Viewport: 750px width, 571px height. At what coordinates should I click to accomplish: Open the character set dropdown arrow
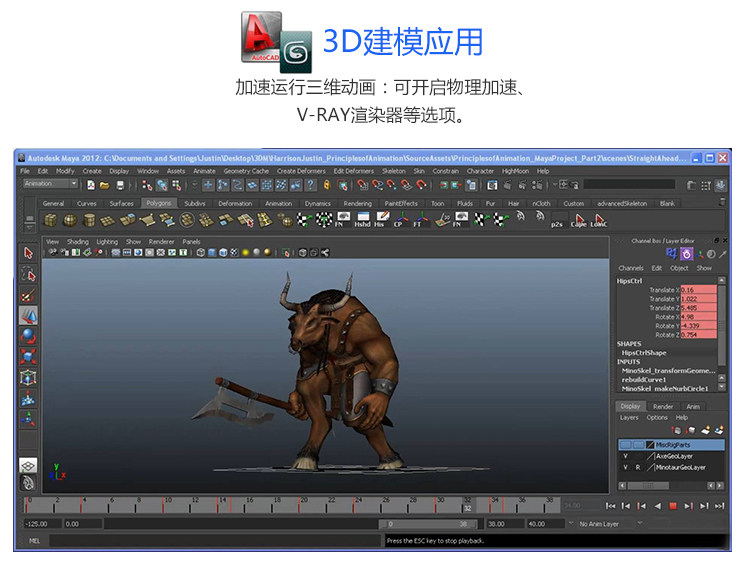(x=640, y=523)
